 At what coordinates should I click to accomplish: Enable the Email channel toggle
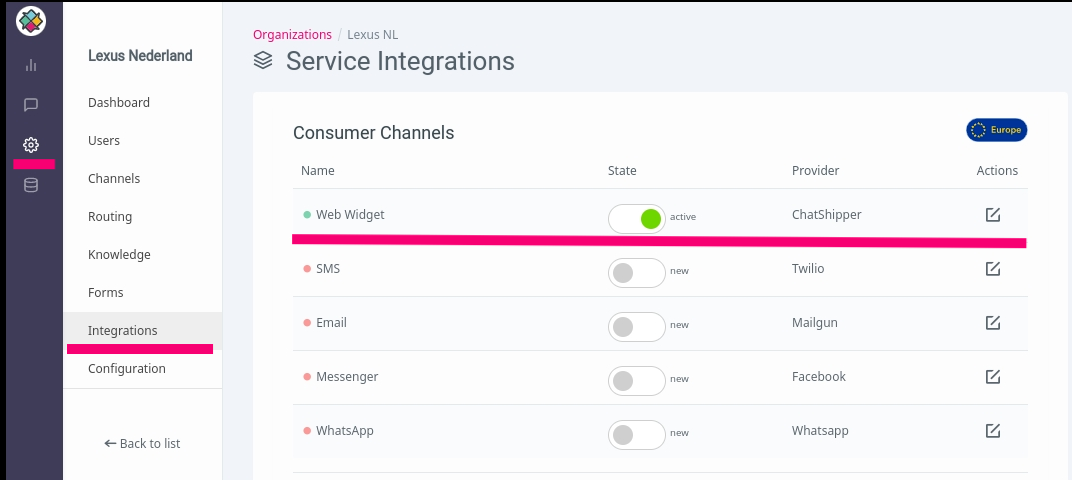point(636,327)
